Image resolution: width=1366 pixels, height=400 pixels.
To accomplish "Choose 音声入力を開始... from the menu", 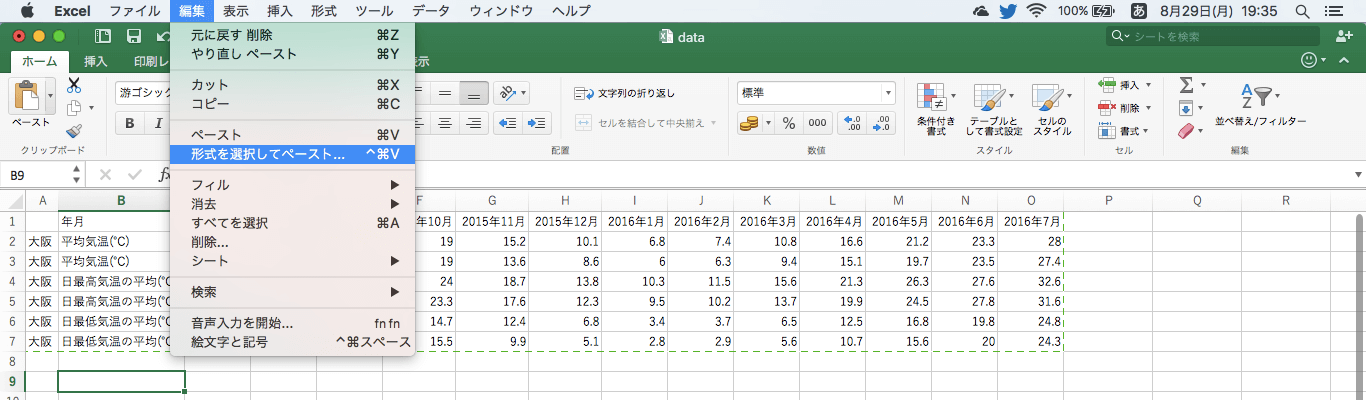I will click(293, 323).
